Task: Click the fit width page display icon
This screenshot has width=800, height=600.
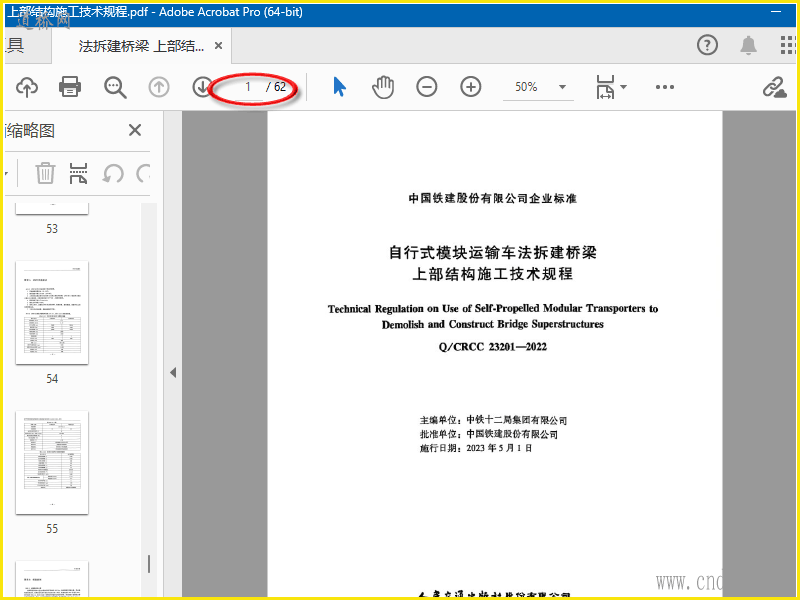Action: [605, 87]
